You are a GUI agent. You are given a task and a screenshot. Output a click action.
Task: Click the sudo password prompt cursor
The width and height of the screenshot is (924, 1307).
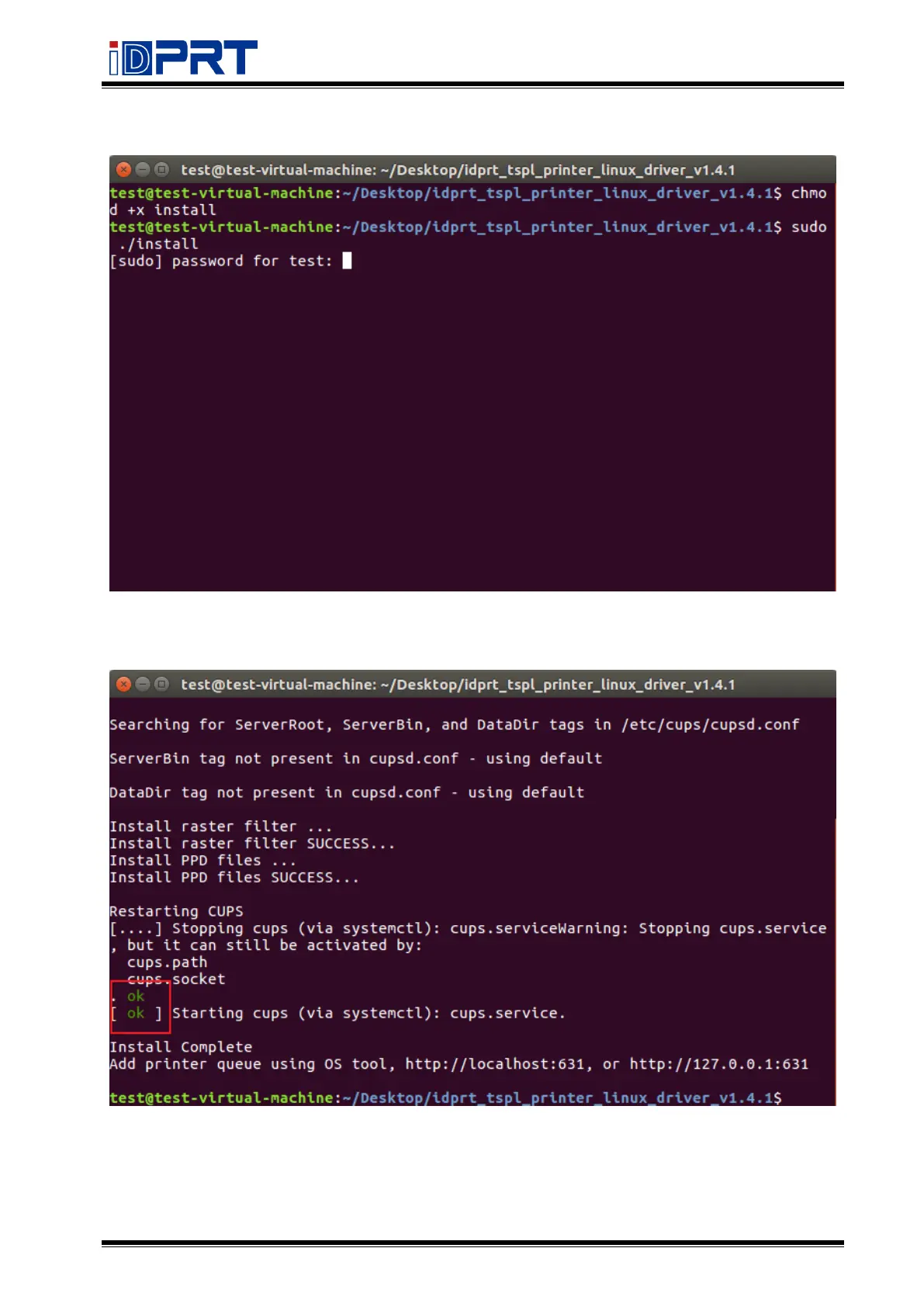coord(347,261)
